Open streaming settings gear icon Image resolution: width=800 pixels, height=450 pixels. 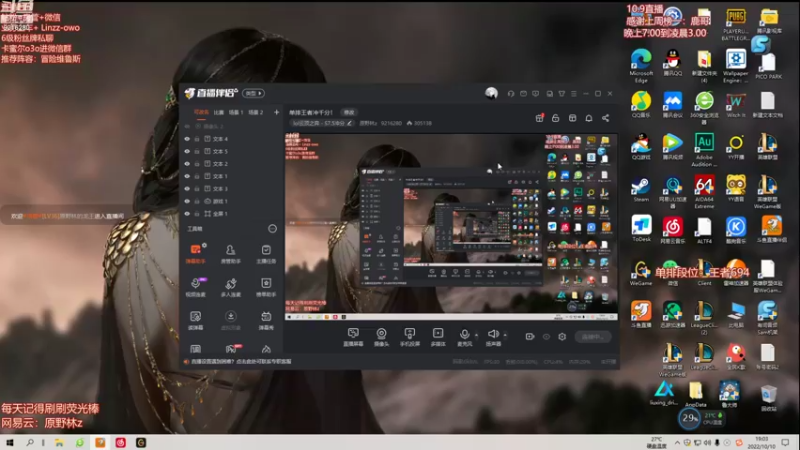[562, 337]
